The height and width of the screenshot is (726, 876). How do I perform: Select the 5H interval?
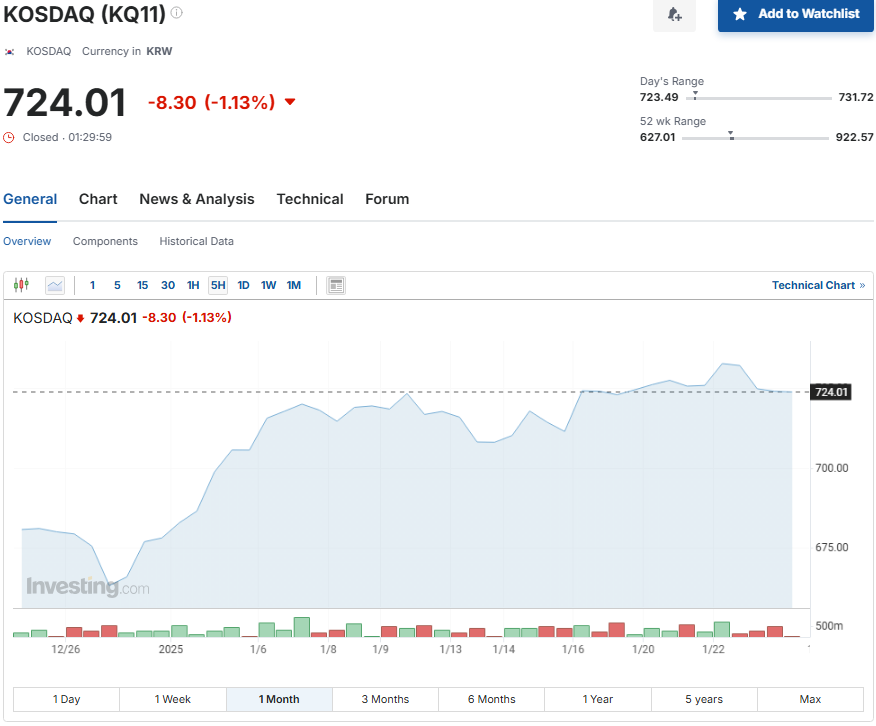coord(218,285)
